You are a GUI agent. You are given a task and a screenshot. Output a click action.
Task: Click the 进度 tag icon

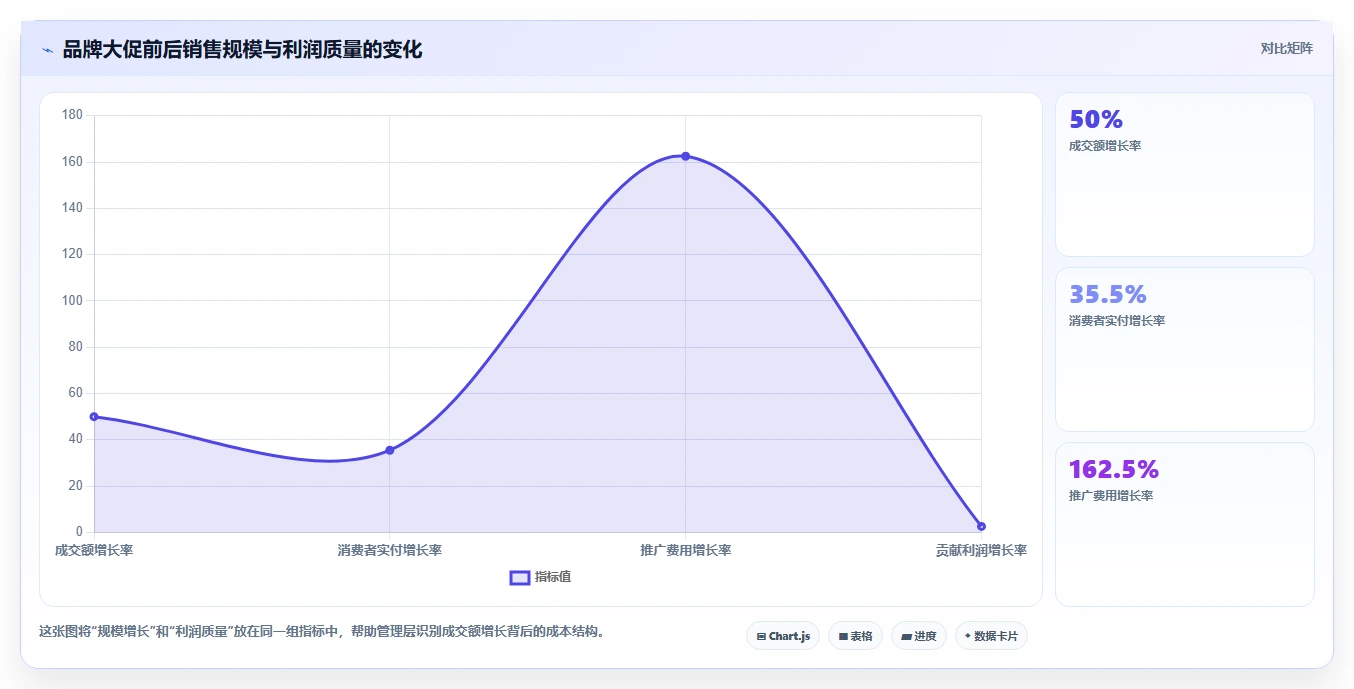906,636
